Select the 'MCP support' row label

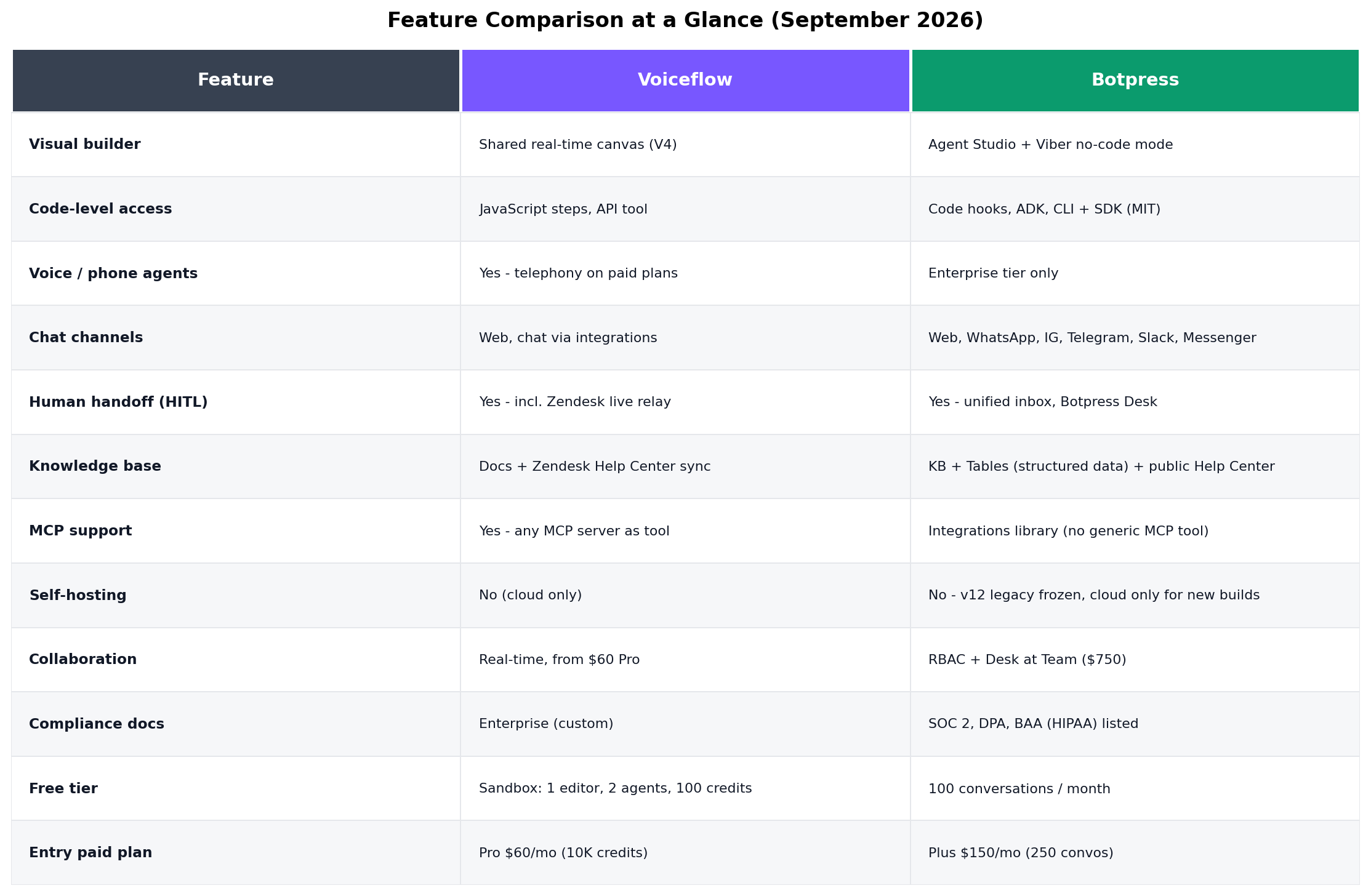click(80, 531)
